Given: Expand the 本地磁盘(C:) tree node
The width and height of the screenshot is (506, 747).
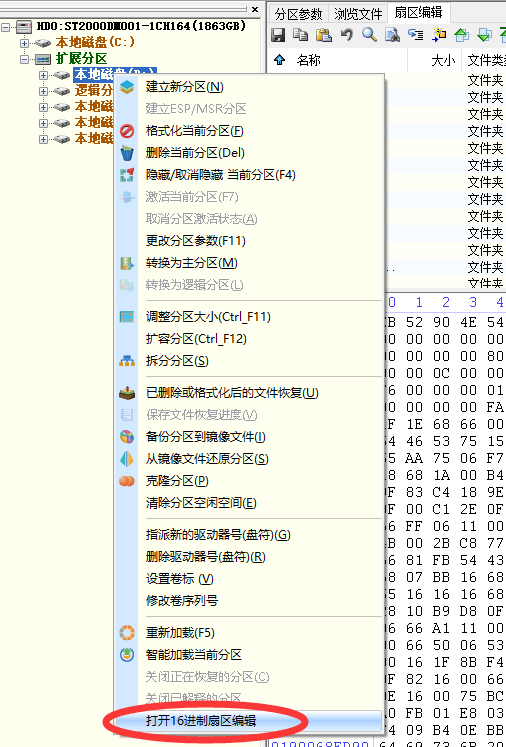Looking at the screenshot, I should (24, 43).
